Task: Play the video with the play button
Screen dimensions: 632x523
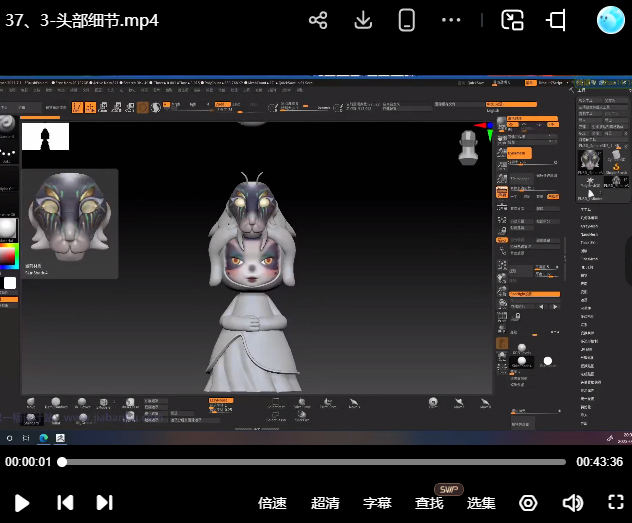Action: (22, 502)
